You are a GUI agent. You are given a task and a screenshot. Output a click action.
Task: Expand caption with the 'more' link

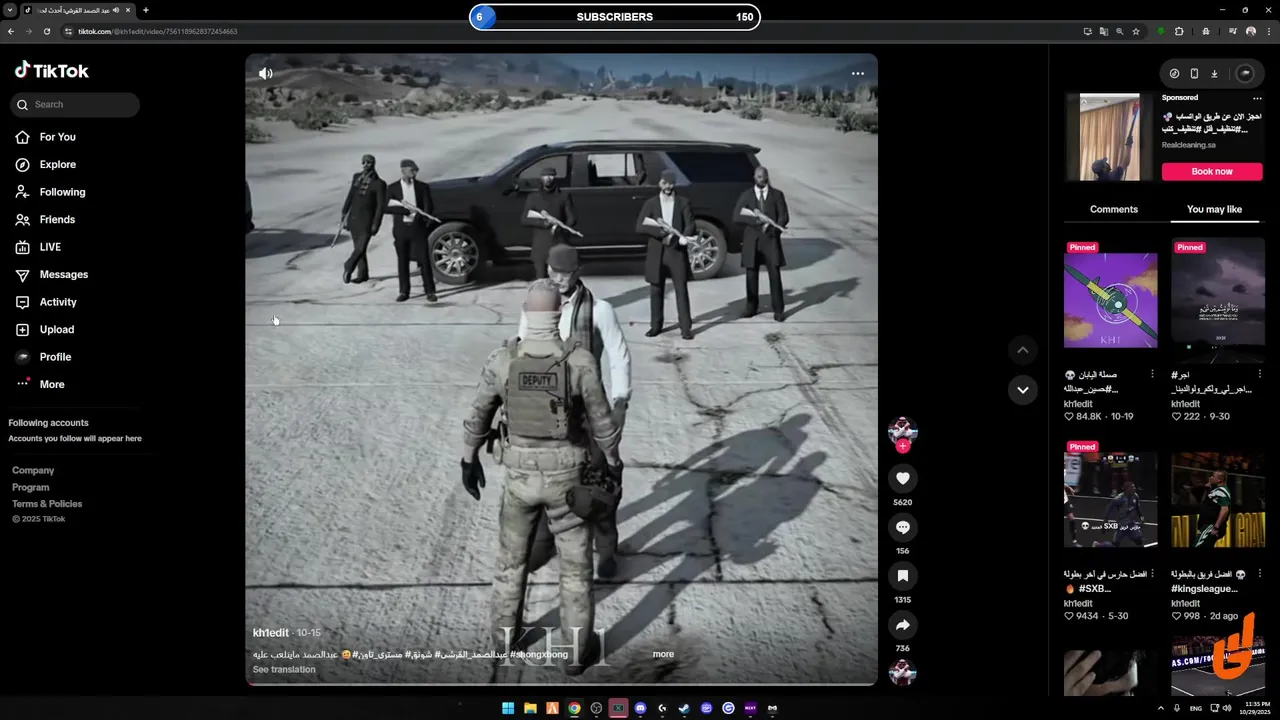[x=663, y=654]
